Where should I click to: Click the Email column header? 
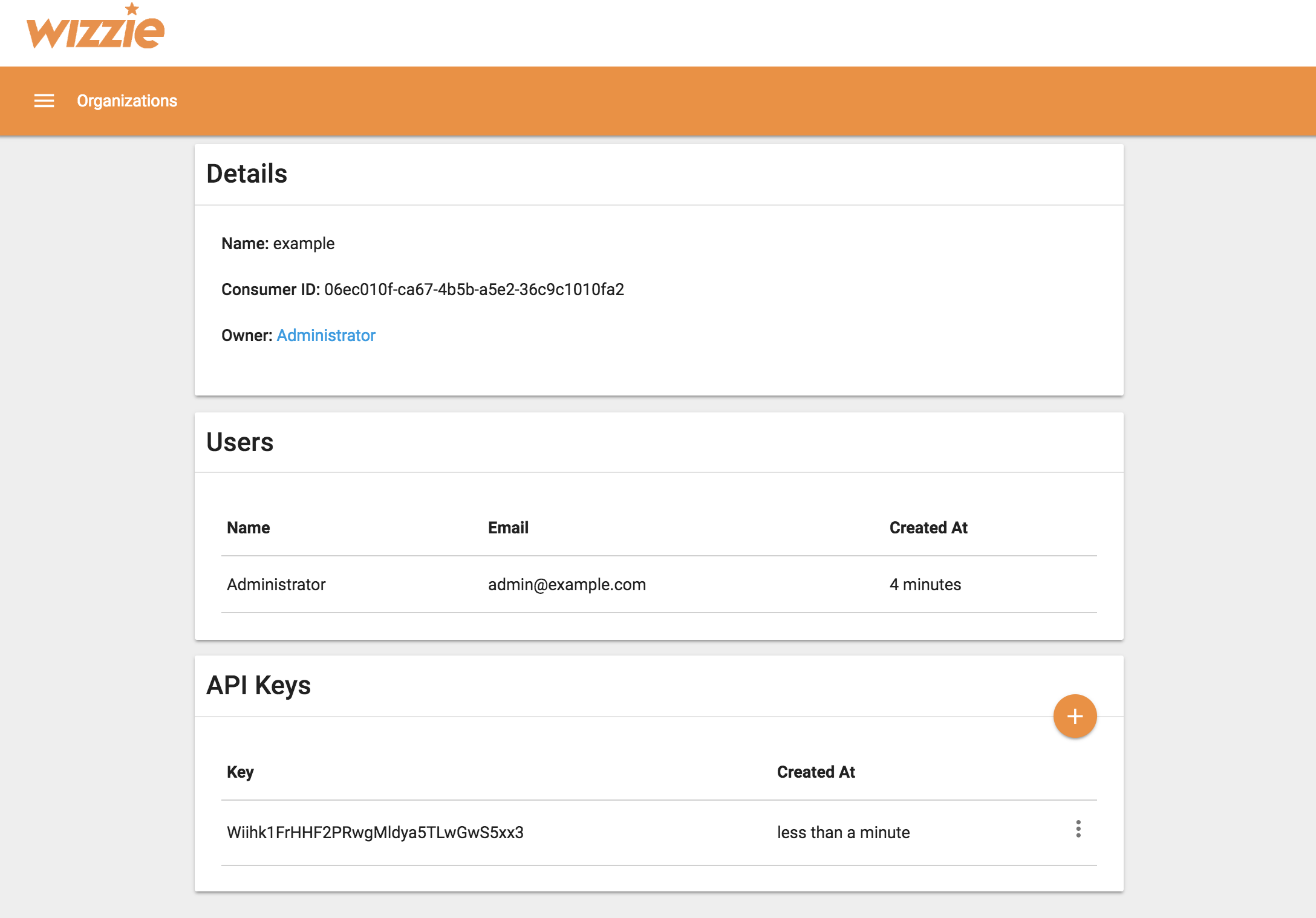(x=509, y=528)
